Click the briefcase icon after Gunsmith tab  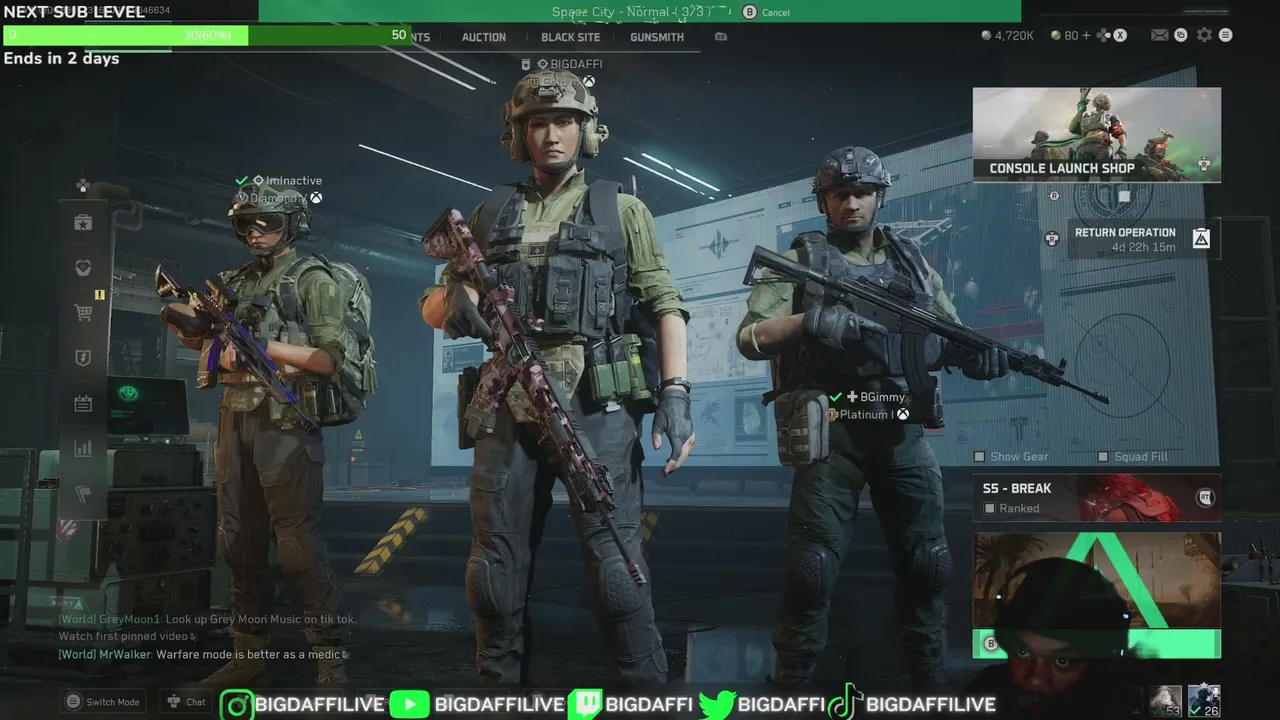click(x=721, y=37)
